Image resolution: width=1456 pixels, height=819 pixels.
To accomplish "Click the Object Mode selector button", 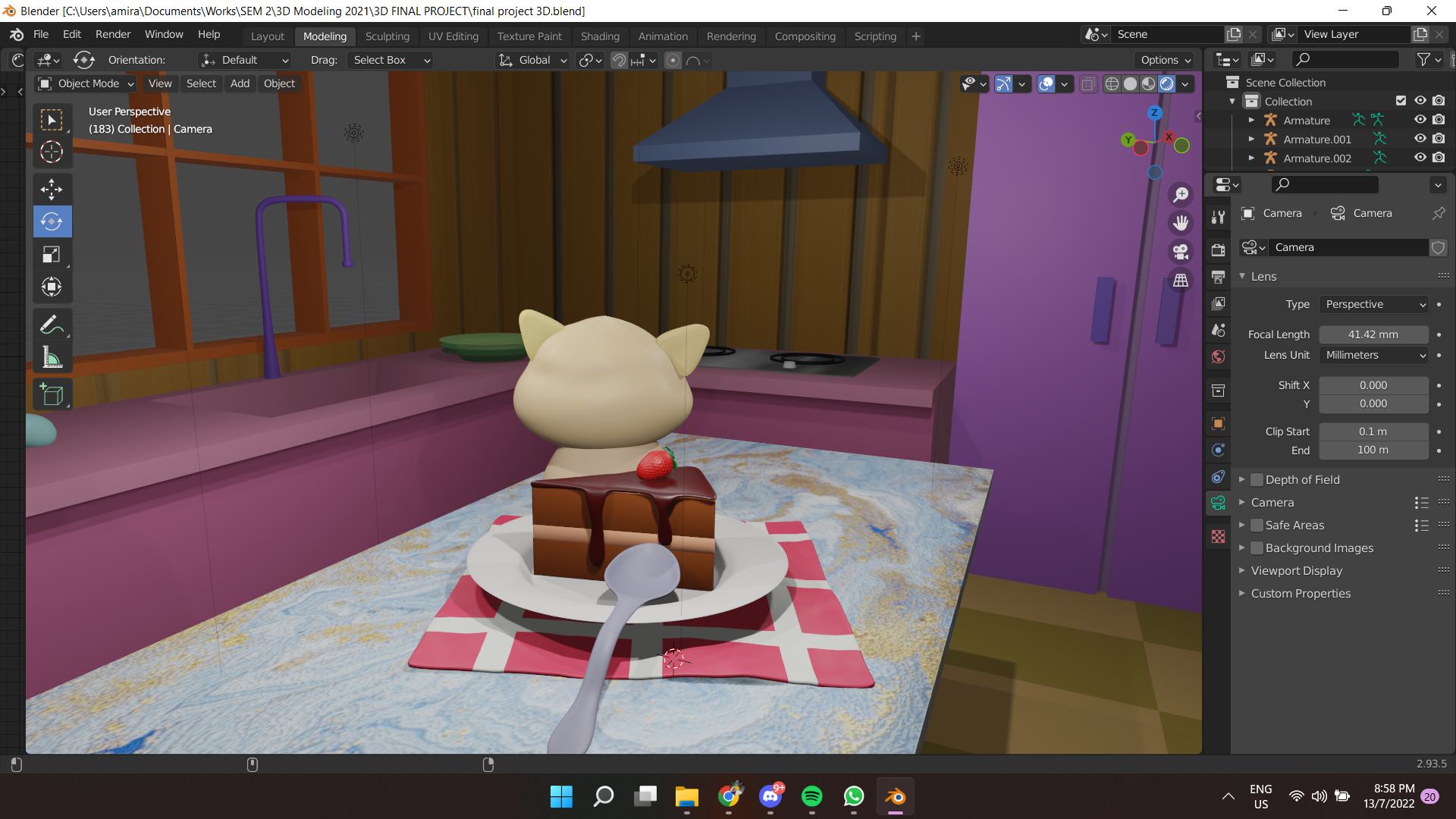I will click(x=85, y=83).
